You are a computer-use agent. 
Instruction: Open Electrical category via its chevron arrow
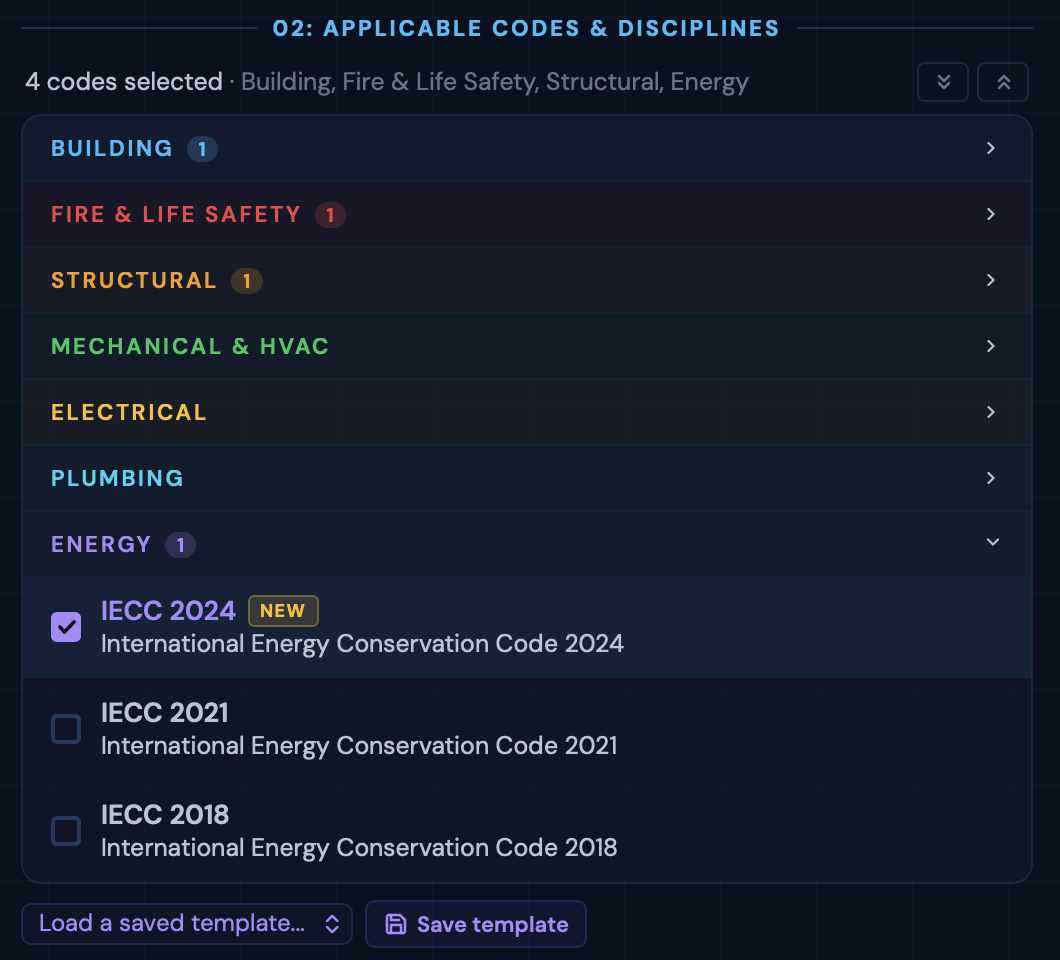pyautogui.click(x=991, y=412)
